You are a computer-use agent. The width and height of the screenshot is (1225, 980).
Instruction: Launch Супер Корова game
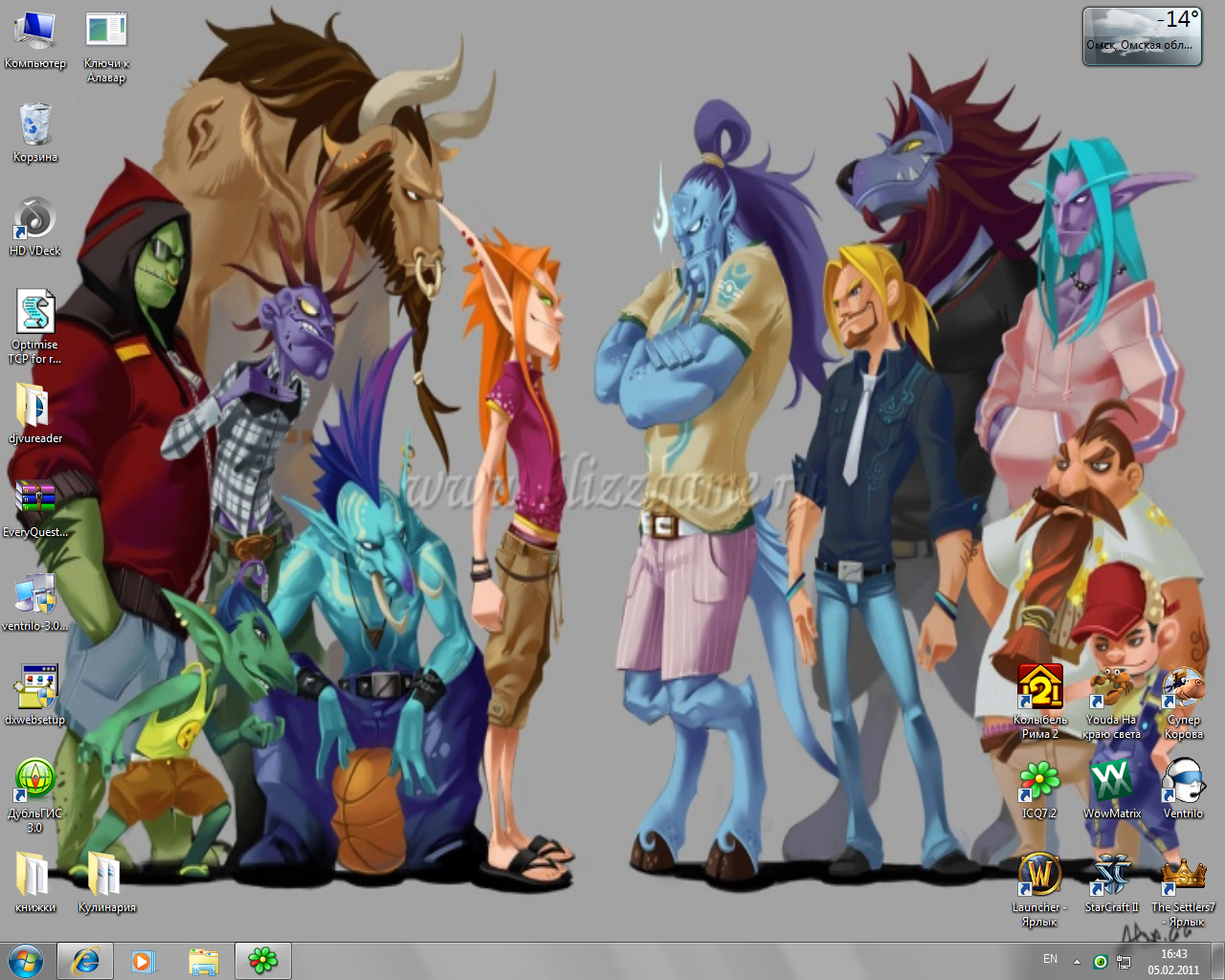[x=1183, y=702]
